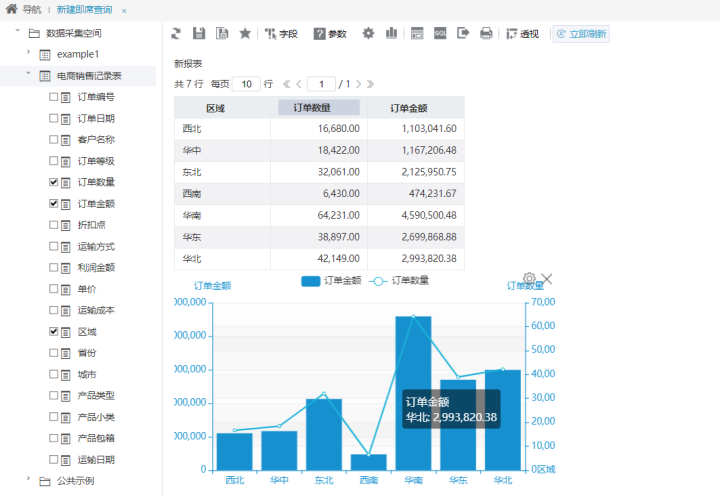Expand the 公共示例 folder
The width and height of the screenshot is (720, 497).
(28, 479)
